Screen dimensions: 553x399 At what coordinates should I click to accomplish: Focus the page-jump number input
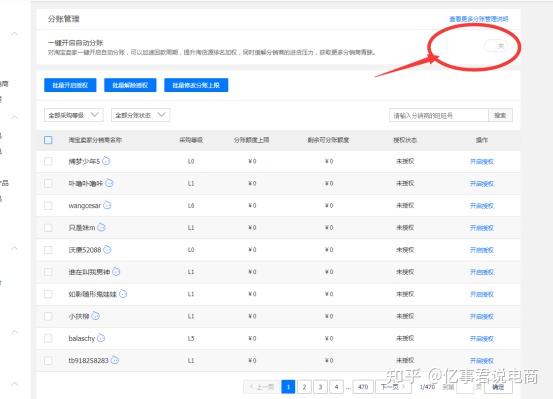pos(465,387)
